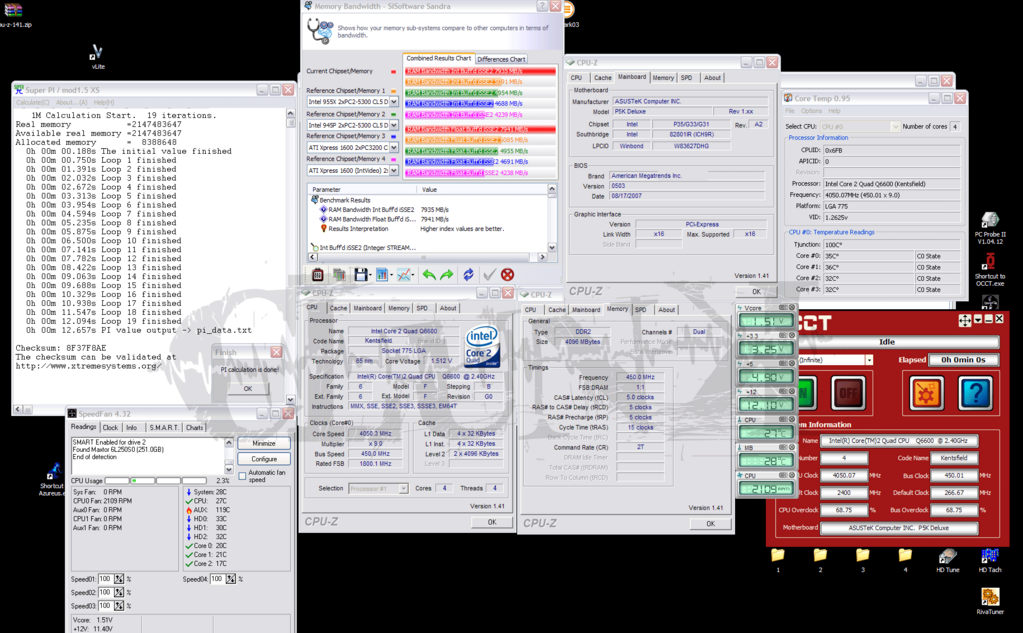Open the vLite desktop icon
1023x633 pixels.
(97, 56)
